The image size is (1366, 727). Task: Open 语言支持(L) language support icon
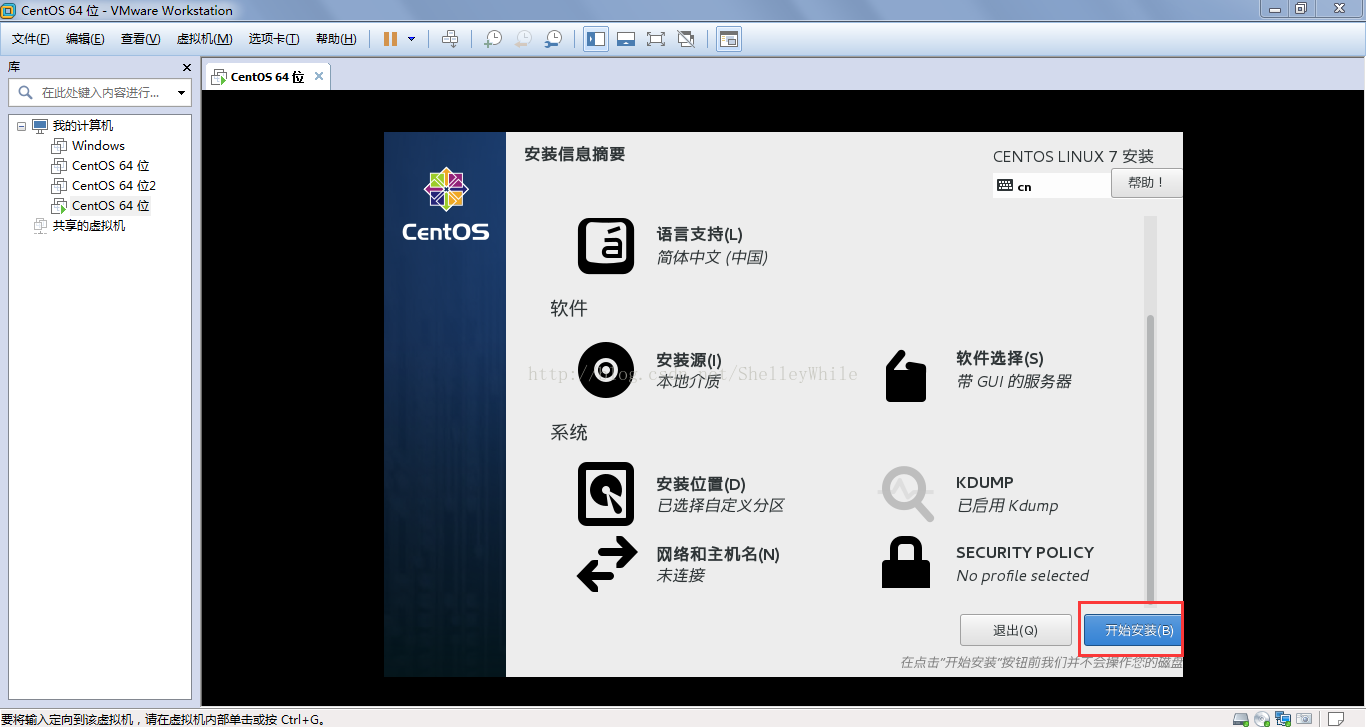[606, 246]
